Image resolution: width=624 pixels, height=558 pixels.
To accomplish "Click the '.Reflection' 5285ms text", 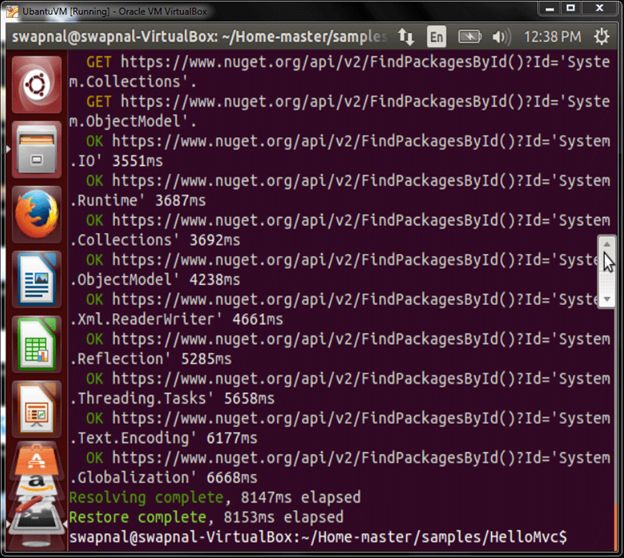I will (x=150, y=359).
